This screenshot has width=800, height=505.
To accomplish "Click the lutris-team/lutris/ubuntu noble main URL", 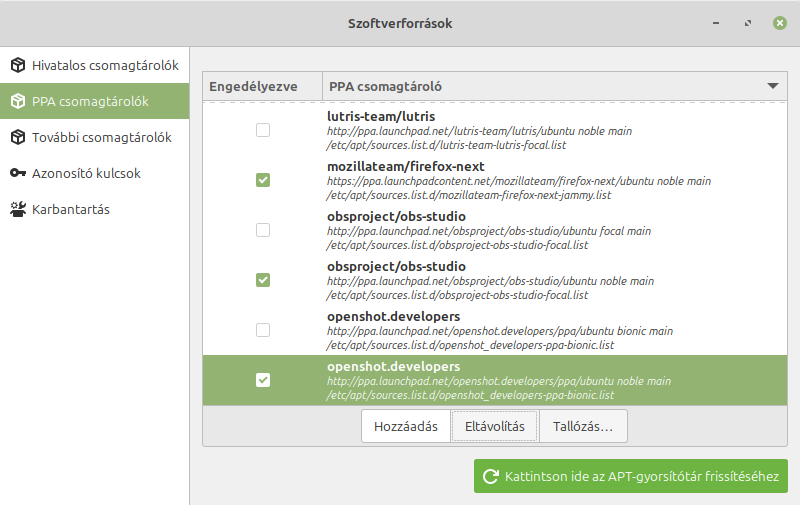I will coord(479,131).
